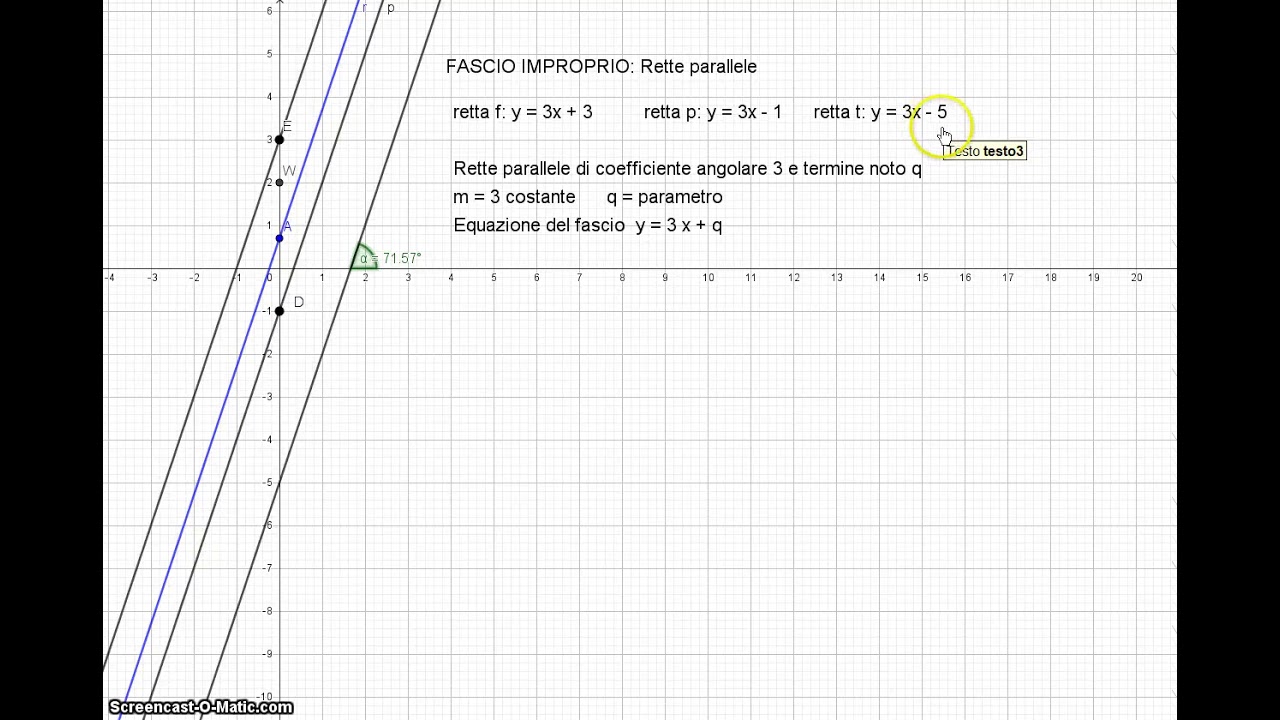Viewport: 1280px width, 720px height.
Task: Click the 'm = 3 costante' text
Action: coord(514,197)
